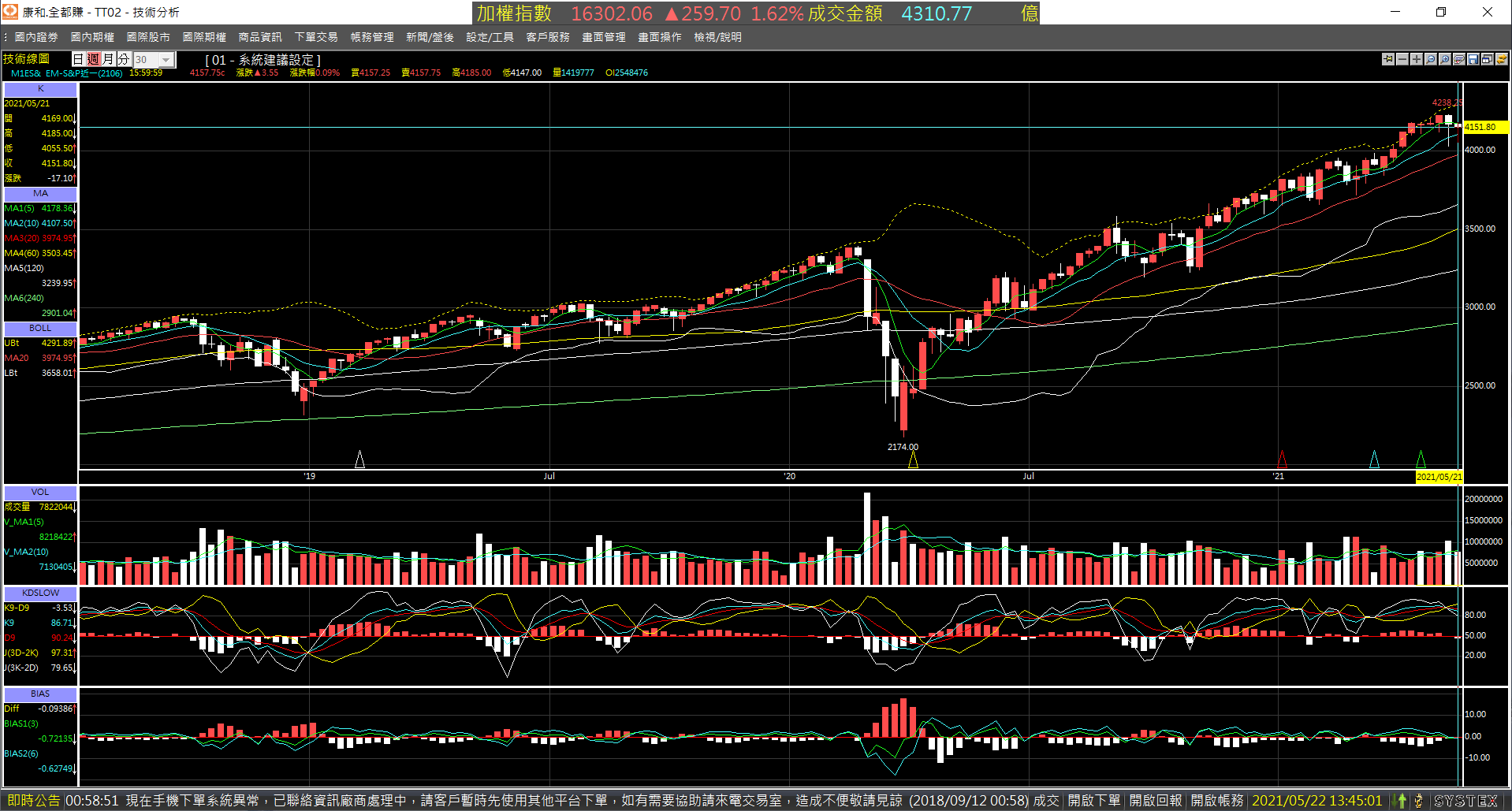The width and height of the screenshot is (1512, 811).
Task: Click the yellow triangle marker at 2174 low
Action: [913, 459]
